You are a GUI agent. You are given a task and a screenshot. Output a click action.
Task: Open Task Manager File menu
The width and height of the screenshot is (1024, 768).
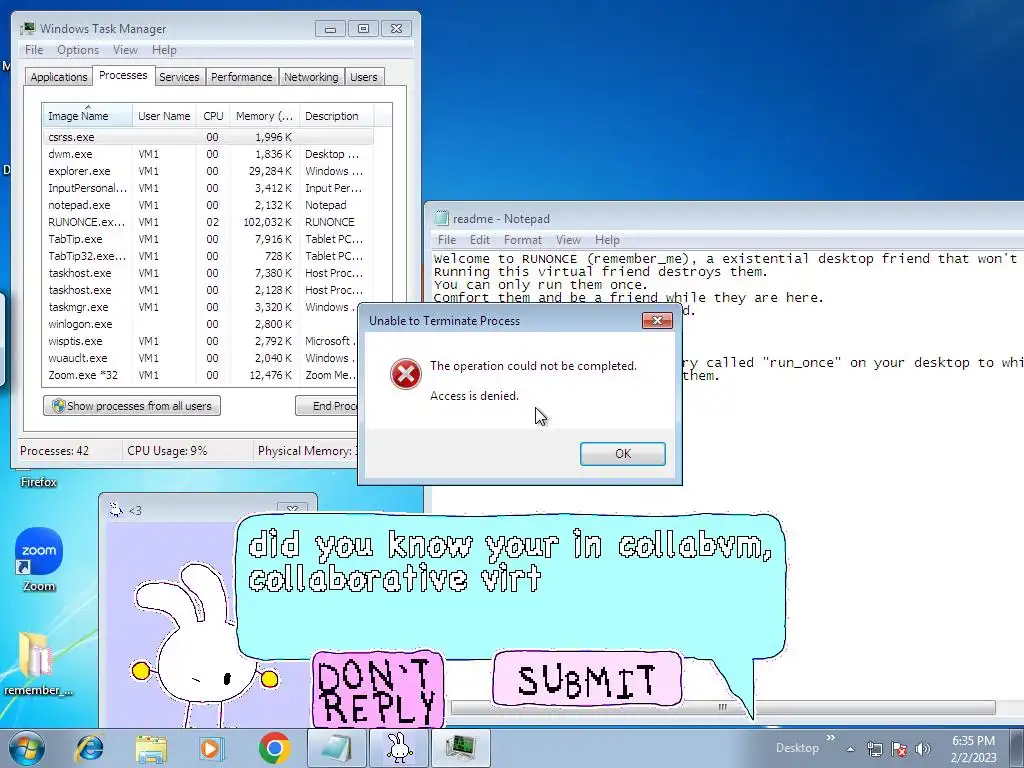tap(34, 50)
